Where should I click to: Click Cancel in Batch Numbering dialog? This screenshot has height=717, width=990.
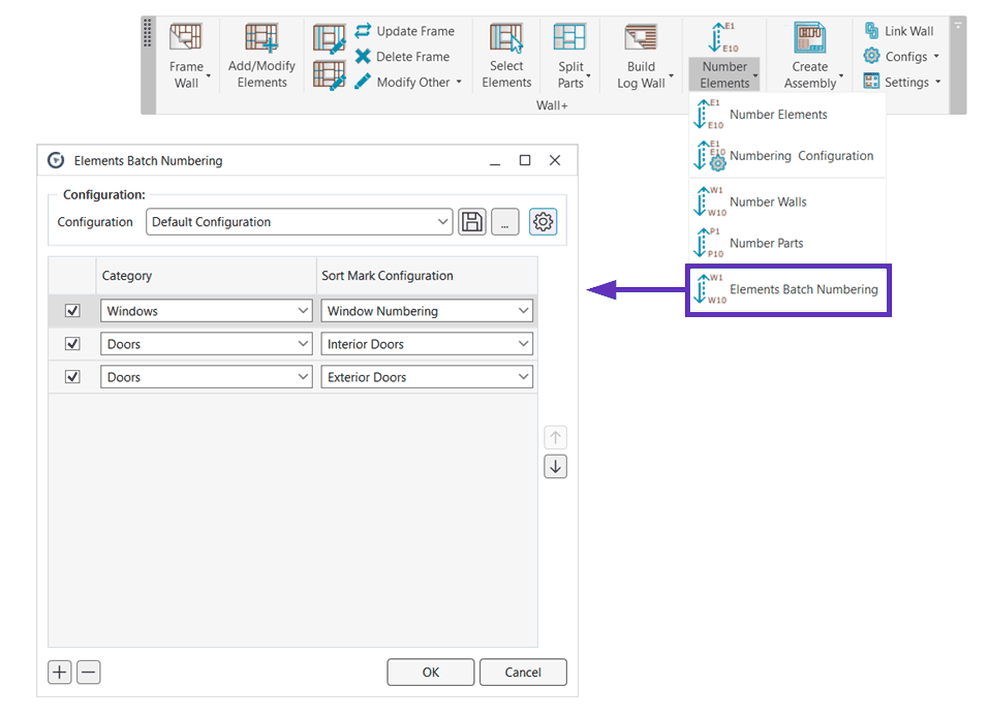click(x=523, y=672)
